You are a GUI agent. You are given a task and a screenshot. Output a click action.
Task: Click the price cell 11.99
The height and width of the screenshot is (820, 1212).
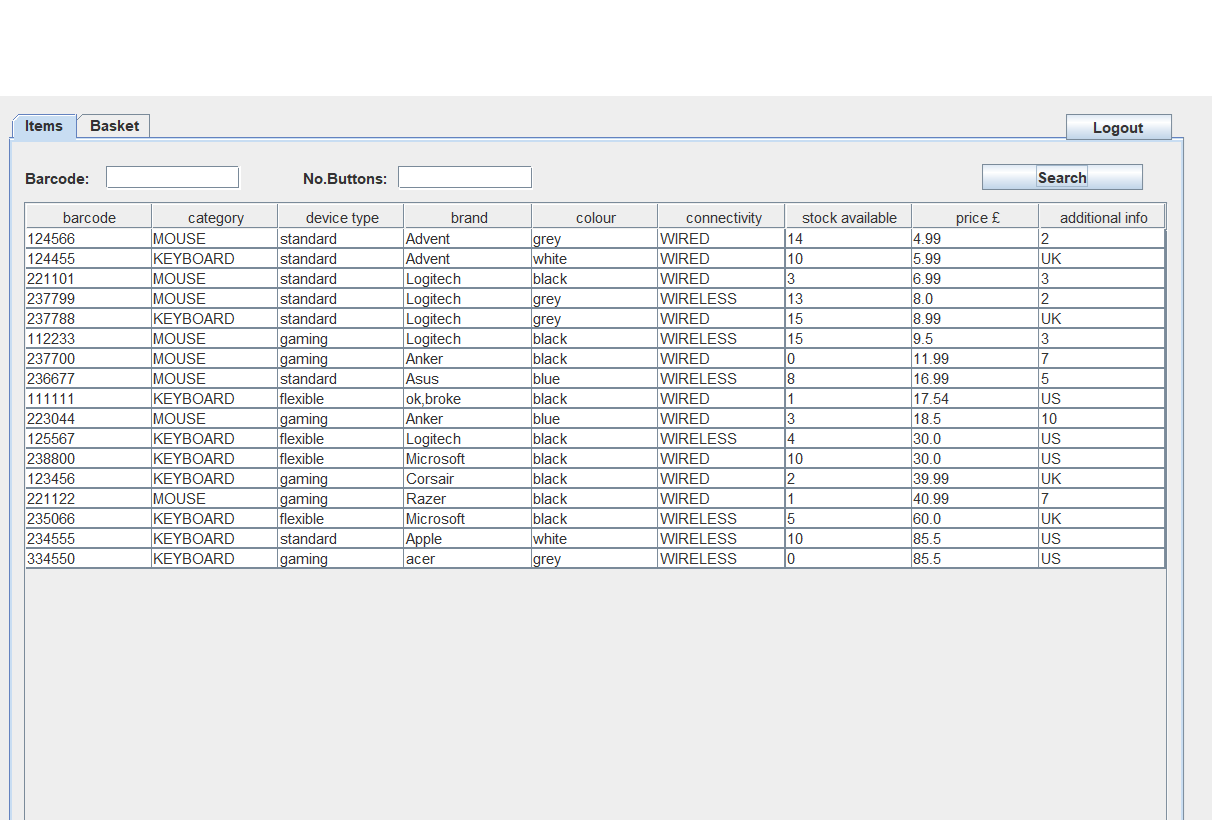click(x=975, y=359)
